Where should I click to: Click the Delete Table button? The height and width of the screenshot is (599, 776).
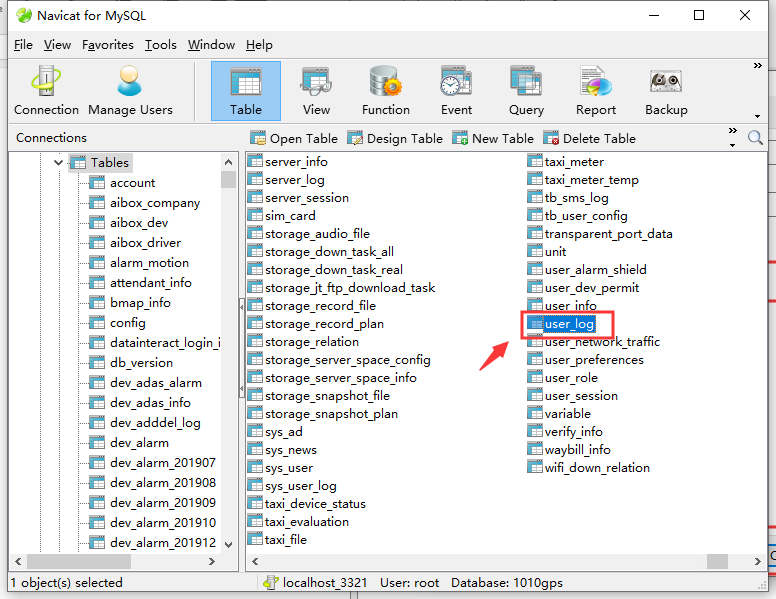point(589,138)
